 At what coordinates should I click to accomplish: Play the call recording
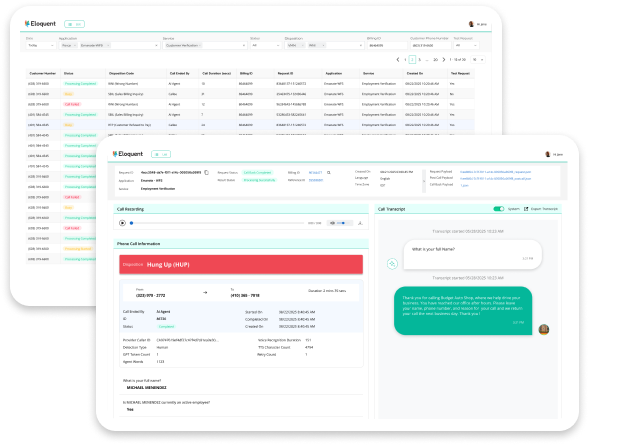click(122, 223)
